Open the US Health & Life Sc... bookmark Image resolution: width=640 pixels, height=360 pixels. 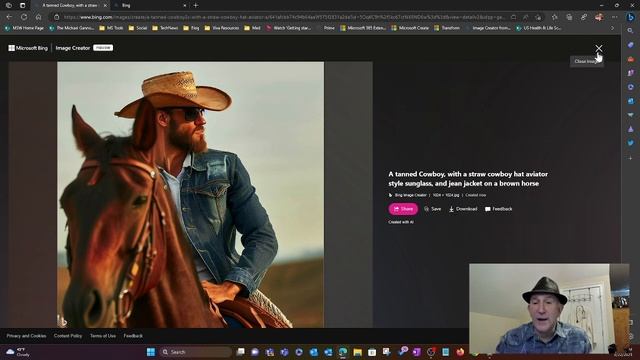pos(538,28)
